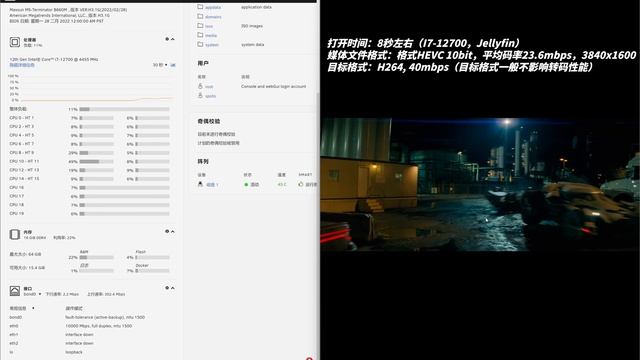Viewport: 640px width, 360px height.
Task: Click the CPU 19 row label
Action: pos(17,213)
